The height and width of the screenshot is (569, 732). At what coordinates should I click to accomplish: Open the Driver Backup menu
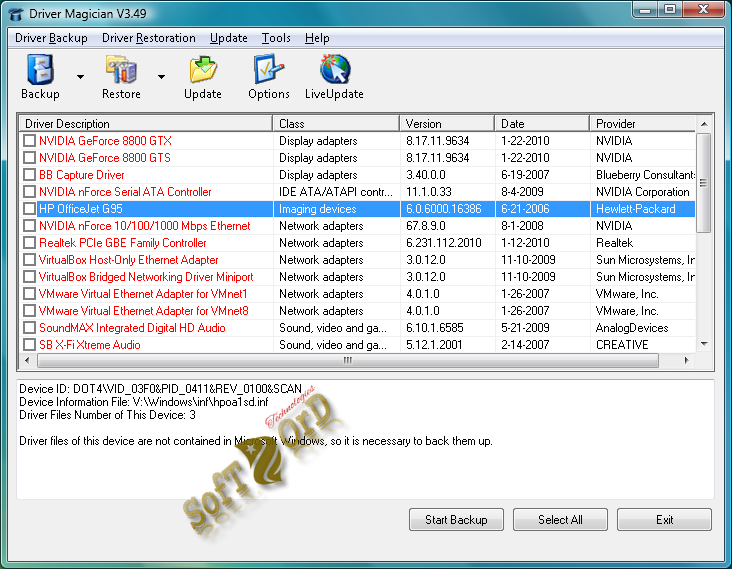click(51, 38)
